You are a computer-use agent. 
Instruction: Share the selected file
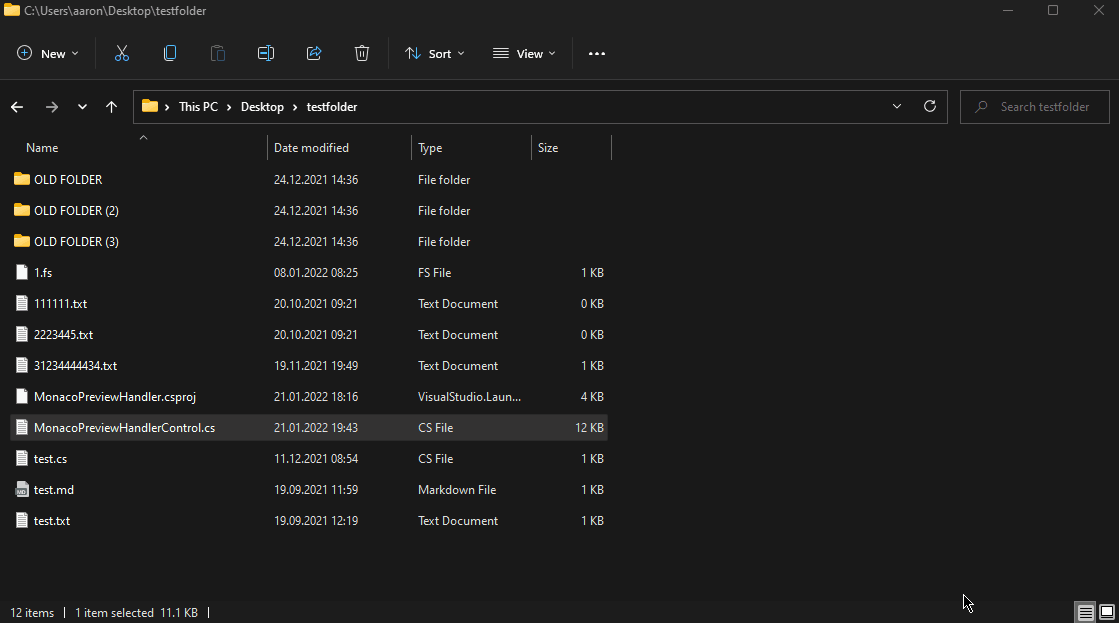pos(314,53)
